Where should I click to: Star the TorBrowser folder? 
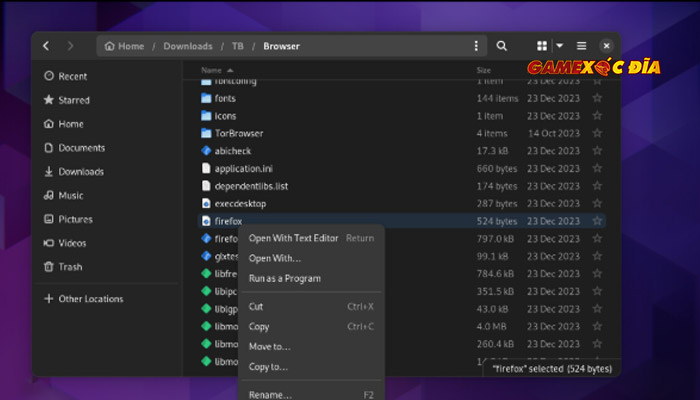597,133
